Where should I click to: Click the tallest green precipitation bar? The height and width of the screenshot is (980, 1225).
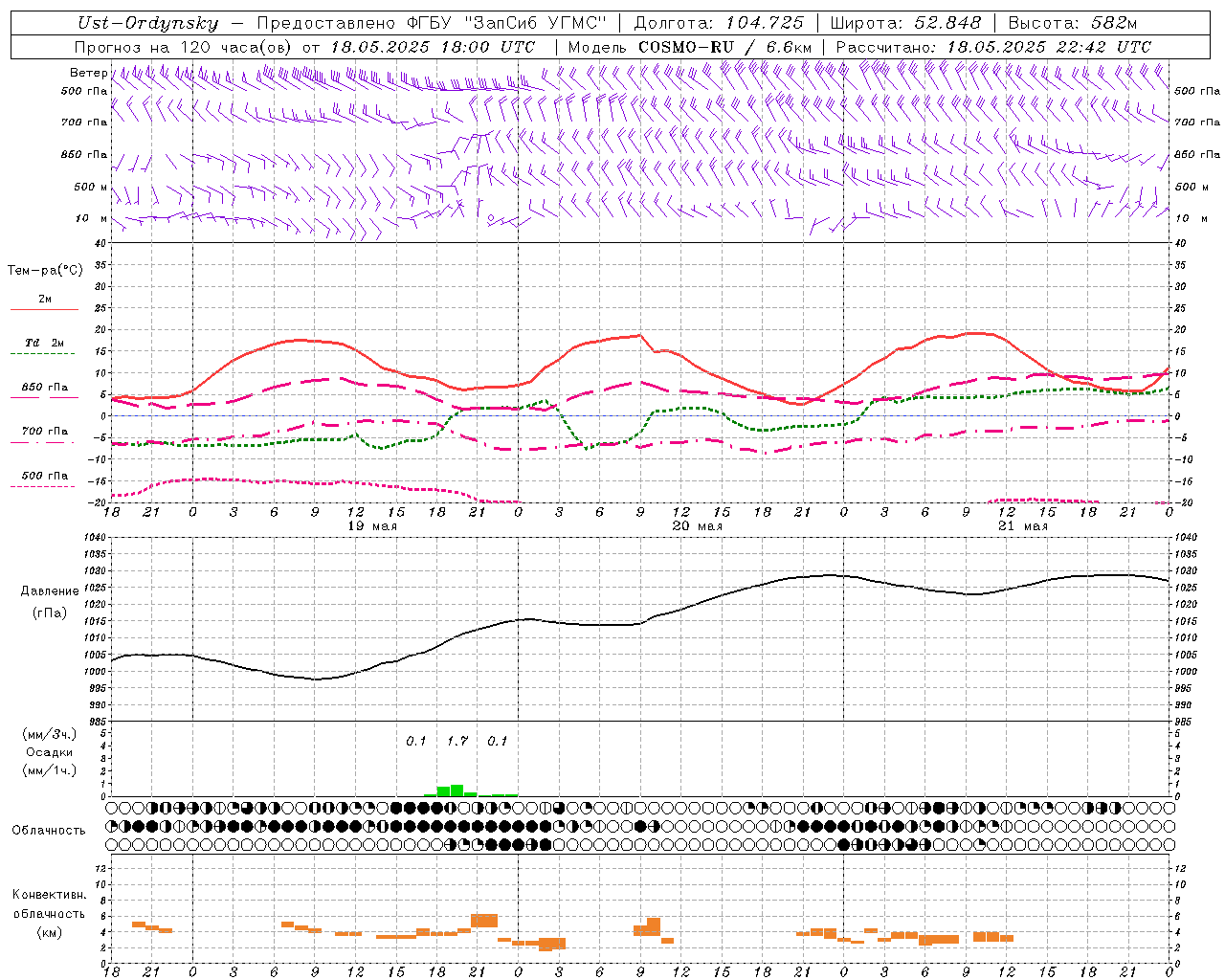(x=457, y=791)
